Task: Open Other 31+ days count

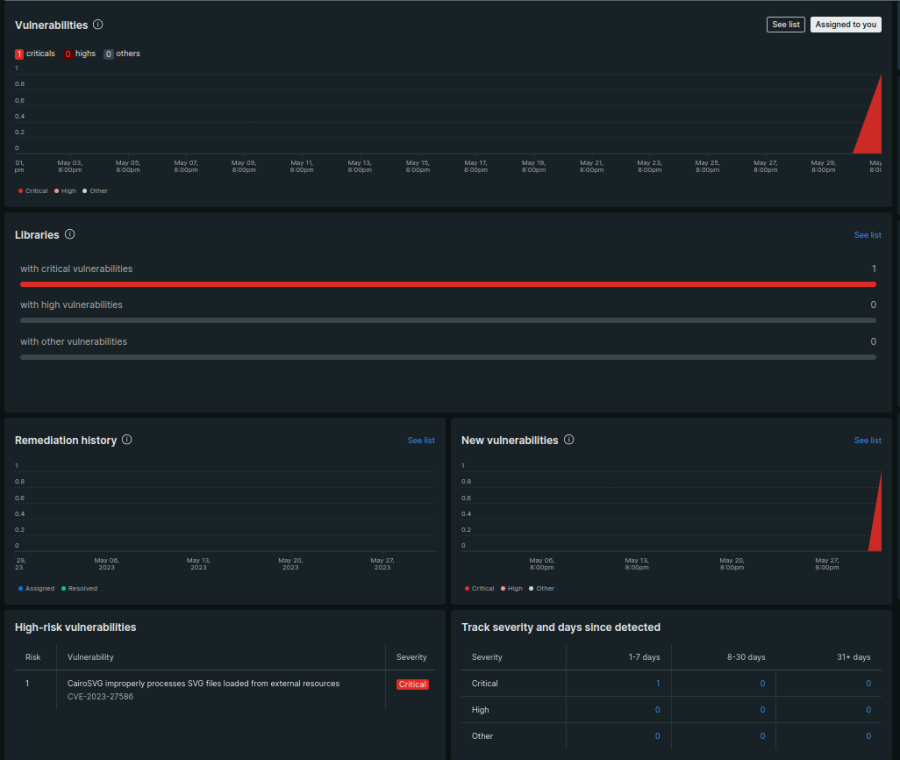Action: pos(868,736)
